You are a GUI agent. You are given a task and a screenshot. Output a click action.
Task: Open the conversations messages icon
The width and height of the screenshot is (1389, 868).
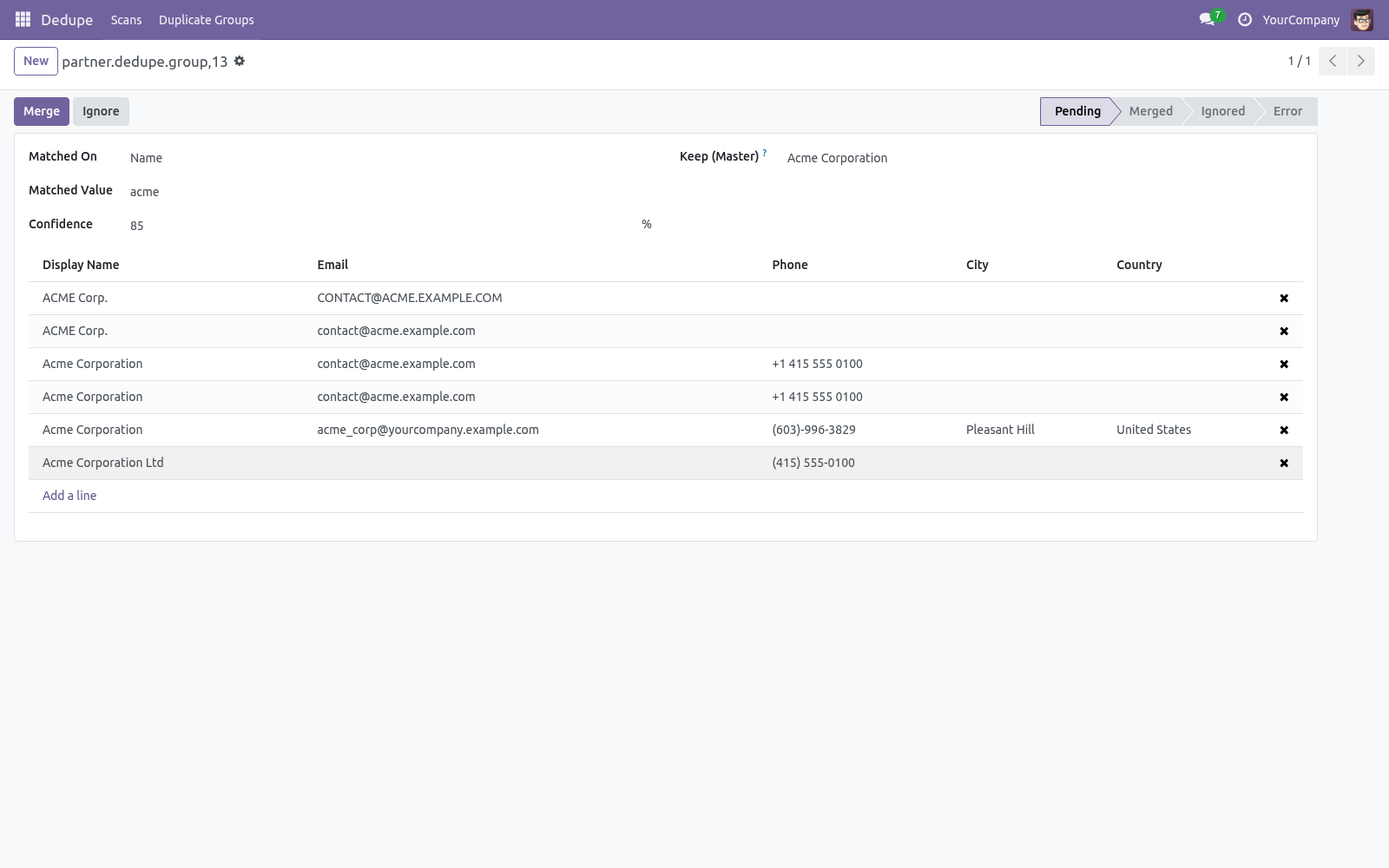point(1207,19)
